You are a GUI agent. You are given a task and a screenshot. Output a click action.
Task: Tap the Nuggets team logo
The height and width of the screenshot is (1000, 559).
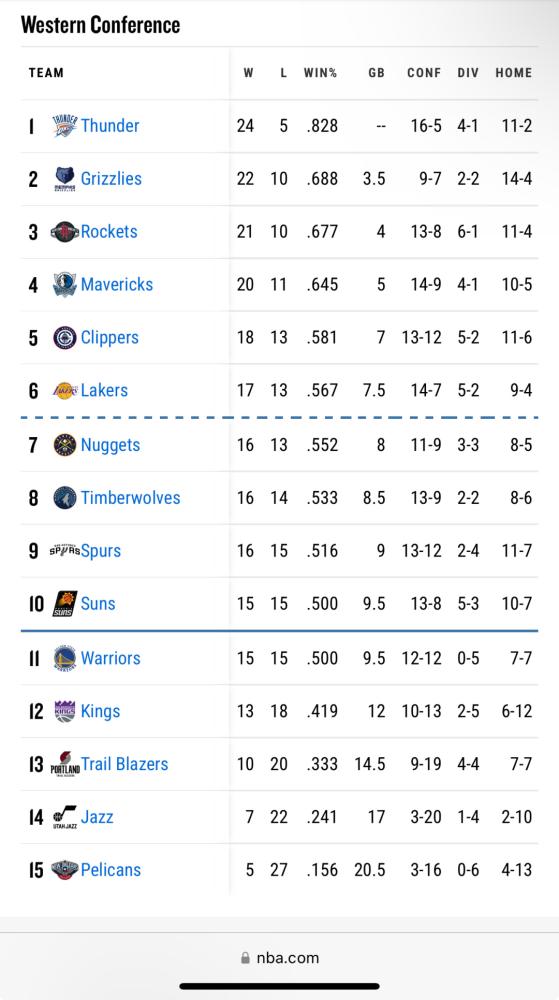65,445
